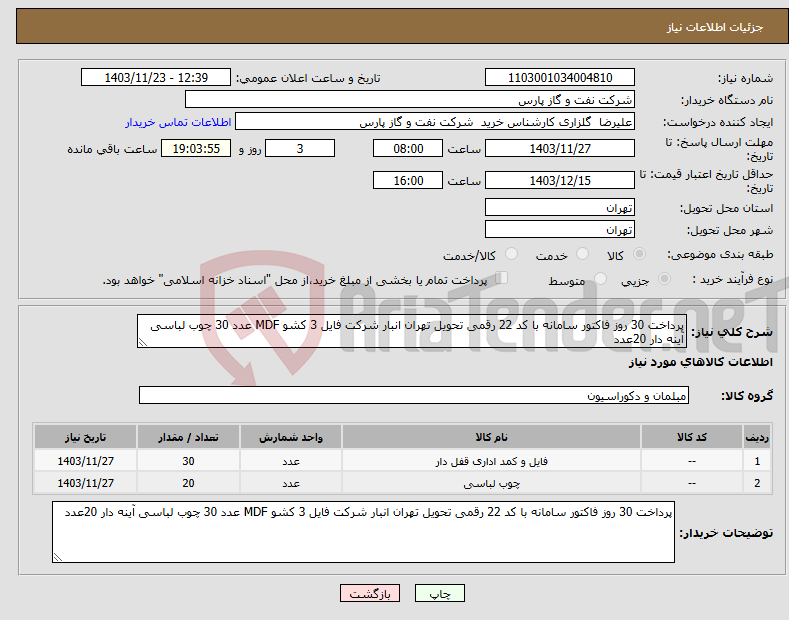Click the price validity date 1403/12/15 field
789x620 pixels.
(560, 180)
